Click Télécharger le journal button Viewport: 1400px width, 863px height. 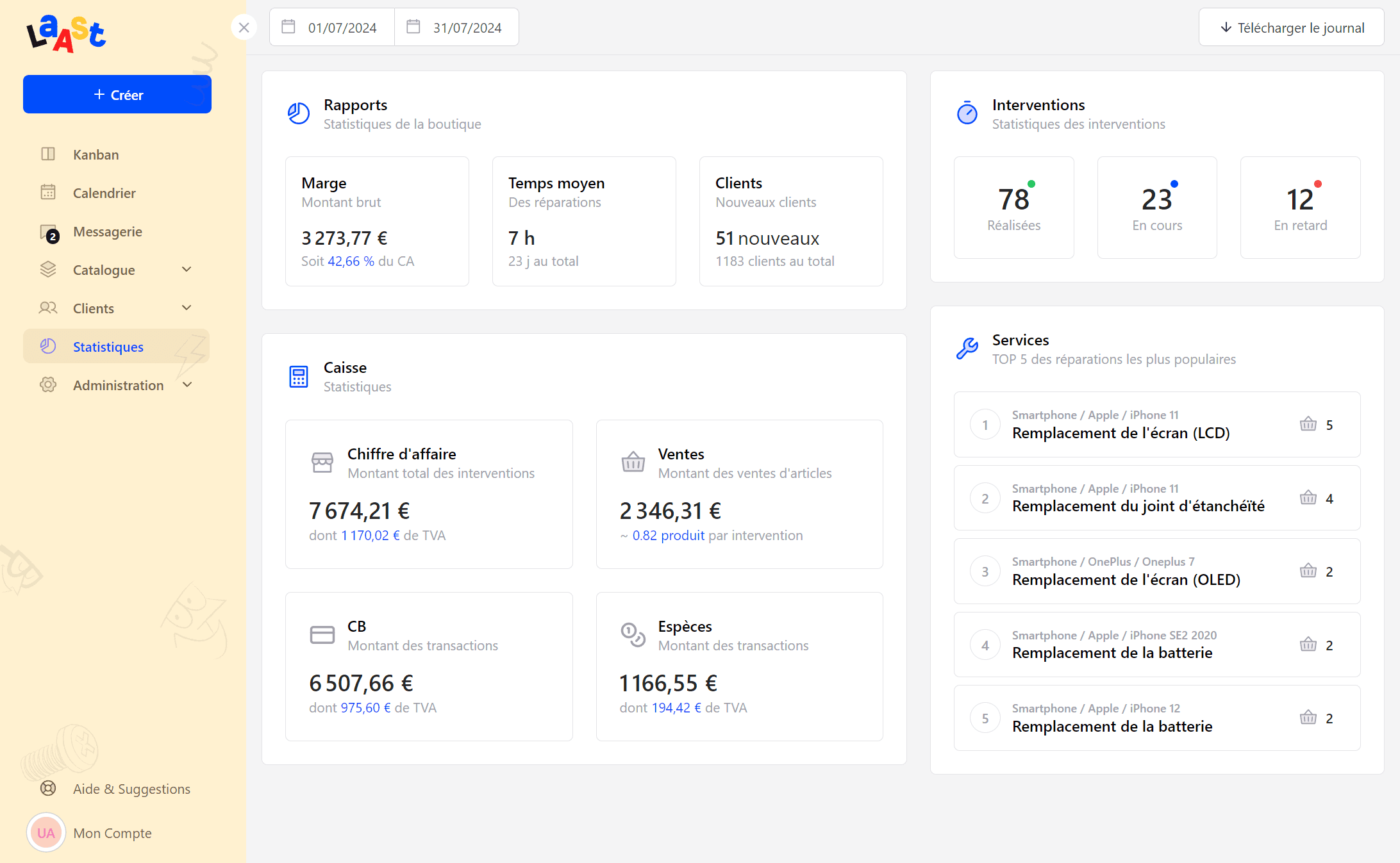pyautogui.click(x=1291, y=28)
